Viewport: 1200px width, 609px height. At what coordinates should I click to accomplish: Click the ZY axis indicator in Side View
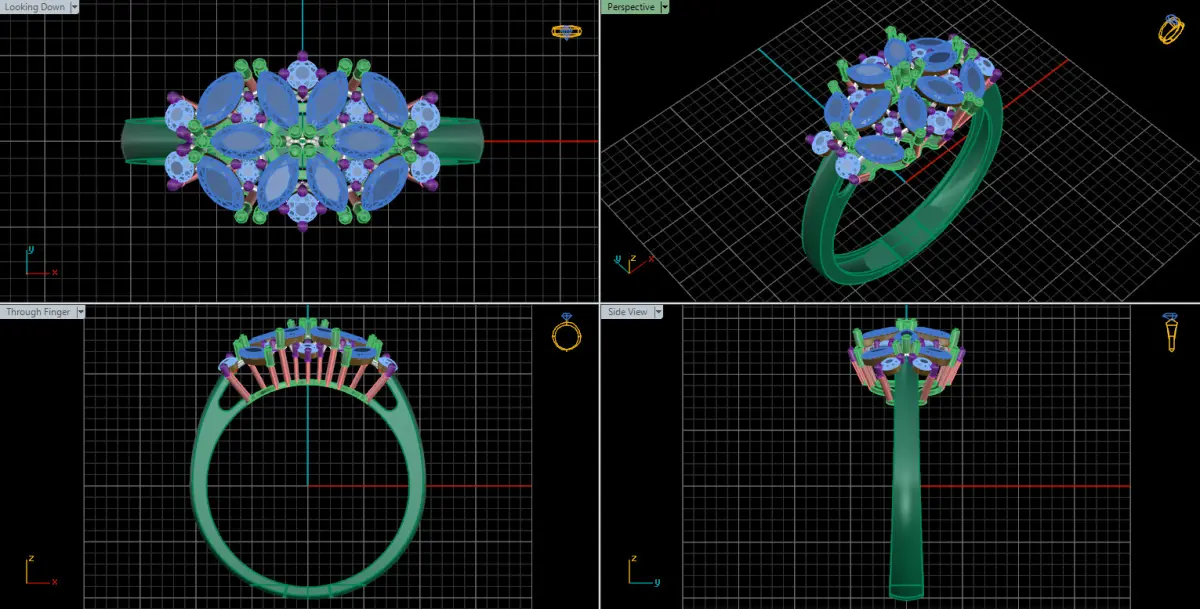(x=645, y=571)
